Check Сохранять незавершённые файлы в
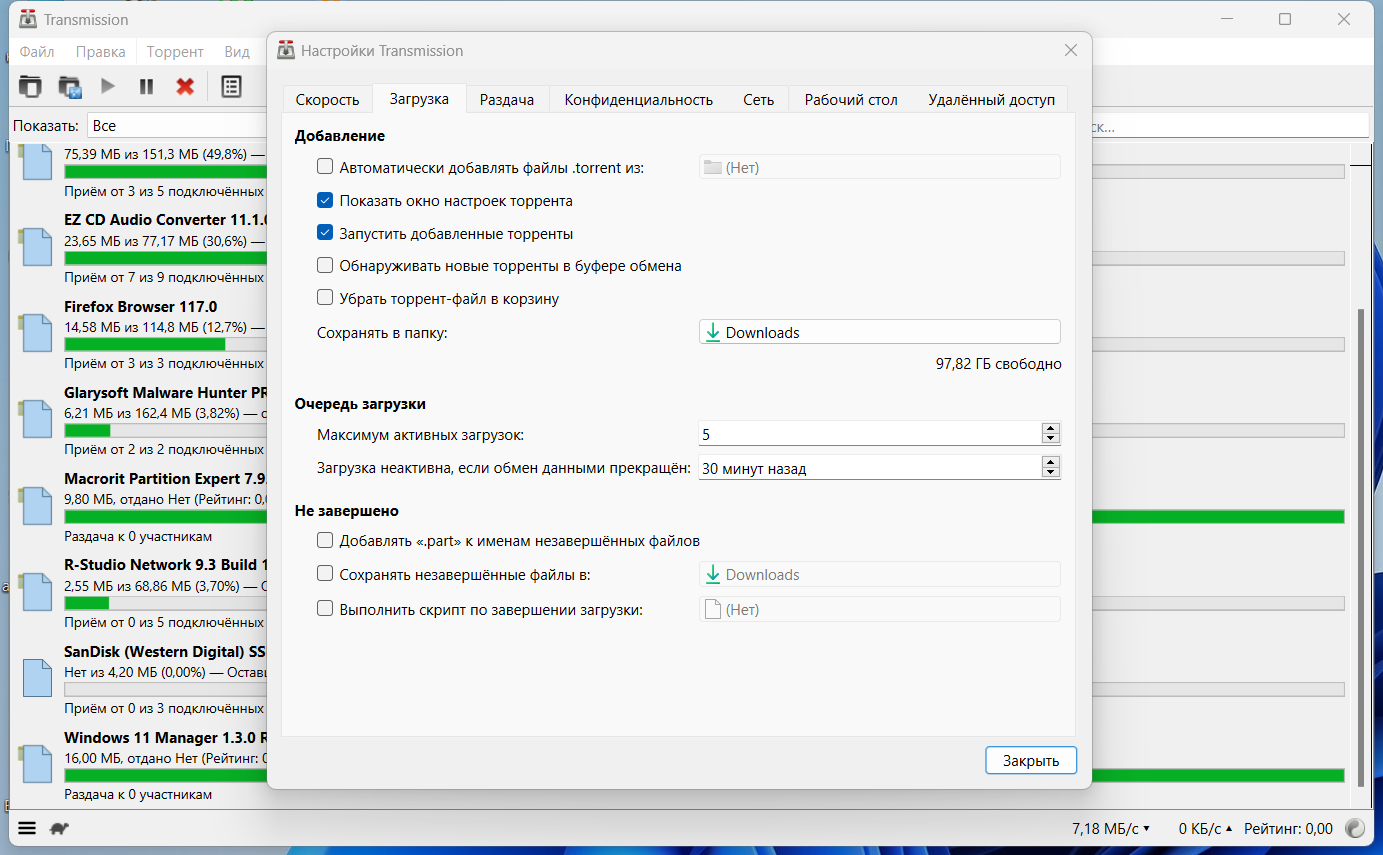Image resolution: width=1383 pixels, height=855 pixels. [325, 574]
